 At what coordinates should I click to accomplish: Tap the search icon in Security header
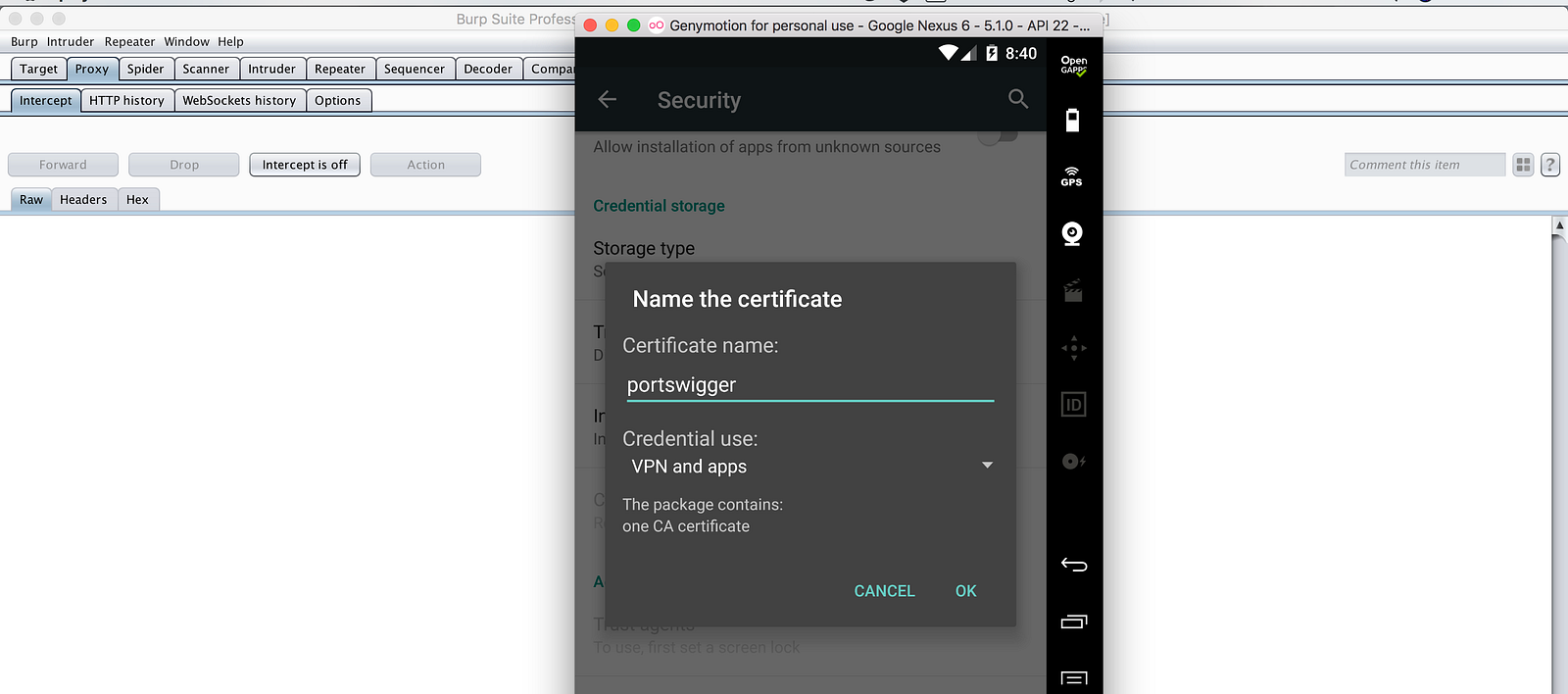tap(1018, 99)
